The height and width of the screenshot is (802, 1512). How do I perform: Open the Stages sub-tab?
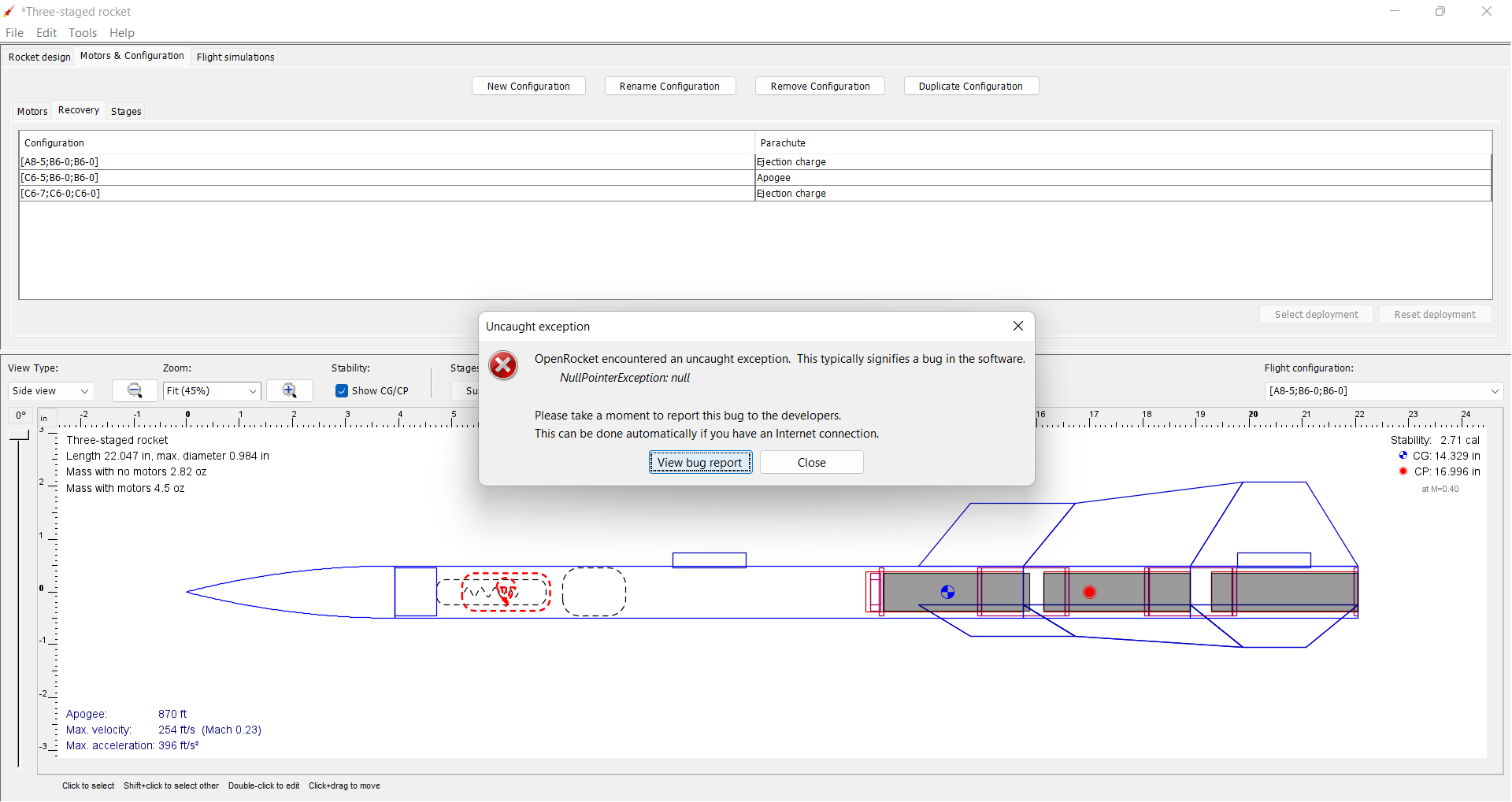(x=126, y=111)
